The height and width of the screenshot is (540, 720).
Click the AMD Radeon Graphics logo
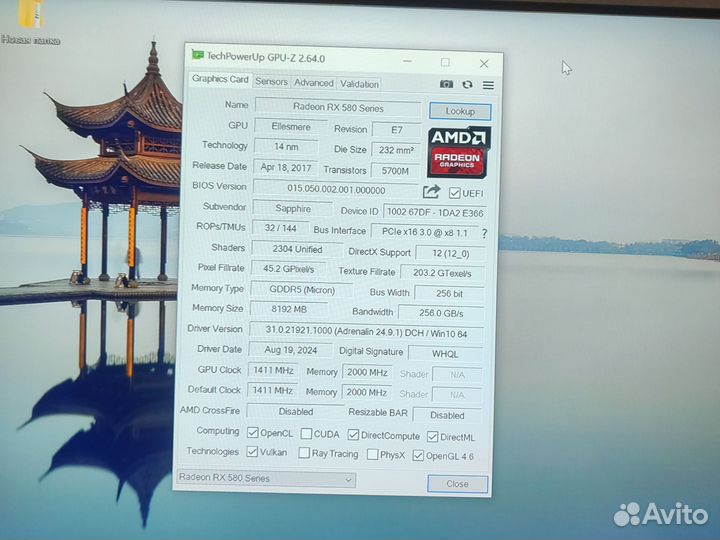(459, 152)
